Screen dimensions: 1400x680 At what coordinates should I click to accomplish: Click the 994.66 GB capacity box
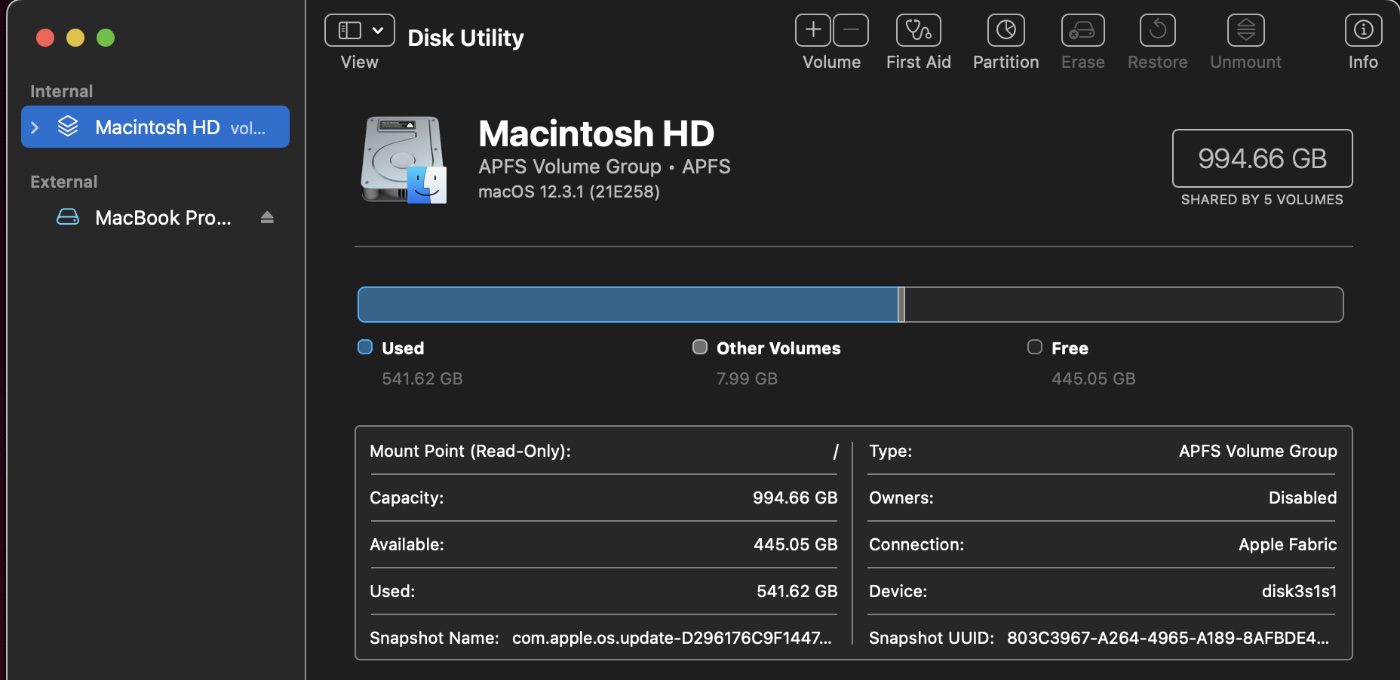(x=1262, y=158)
